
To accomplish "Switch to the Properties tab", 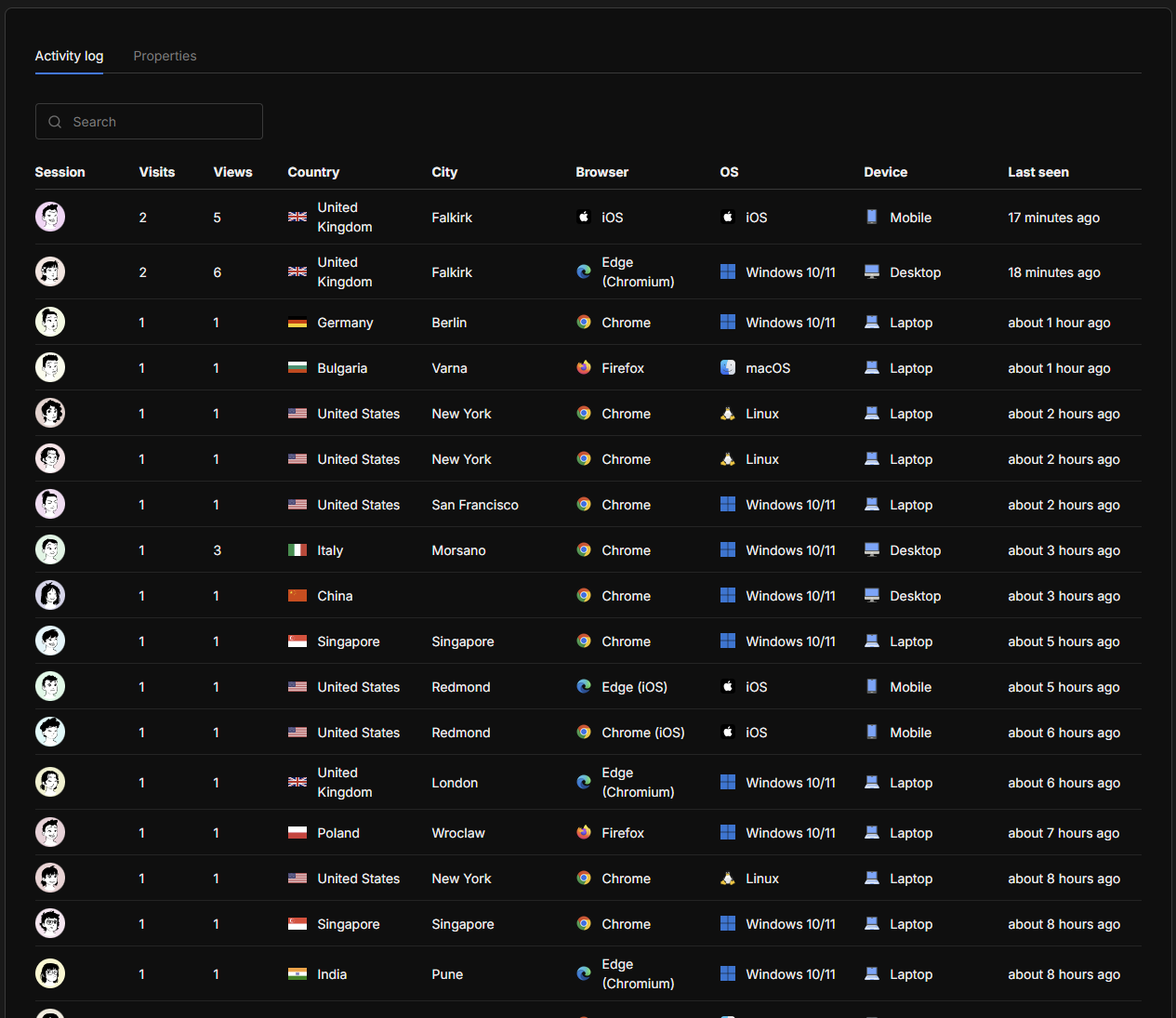I will point(165,56).
